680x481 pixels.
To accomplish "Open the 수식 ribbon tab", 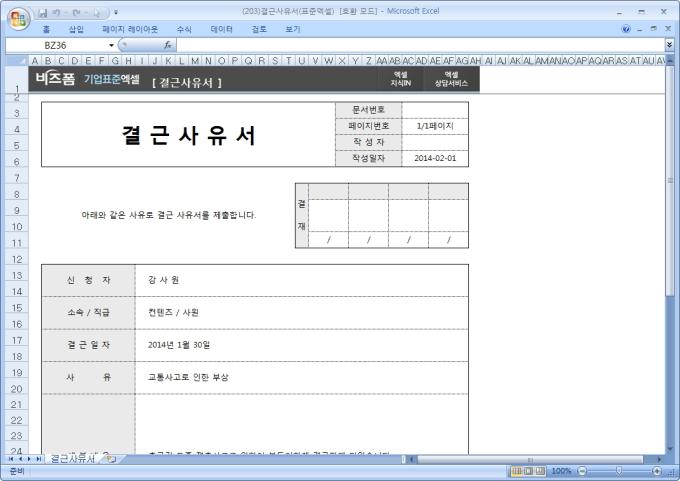I will coord(184,29).
